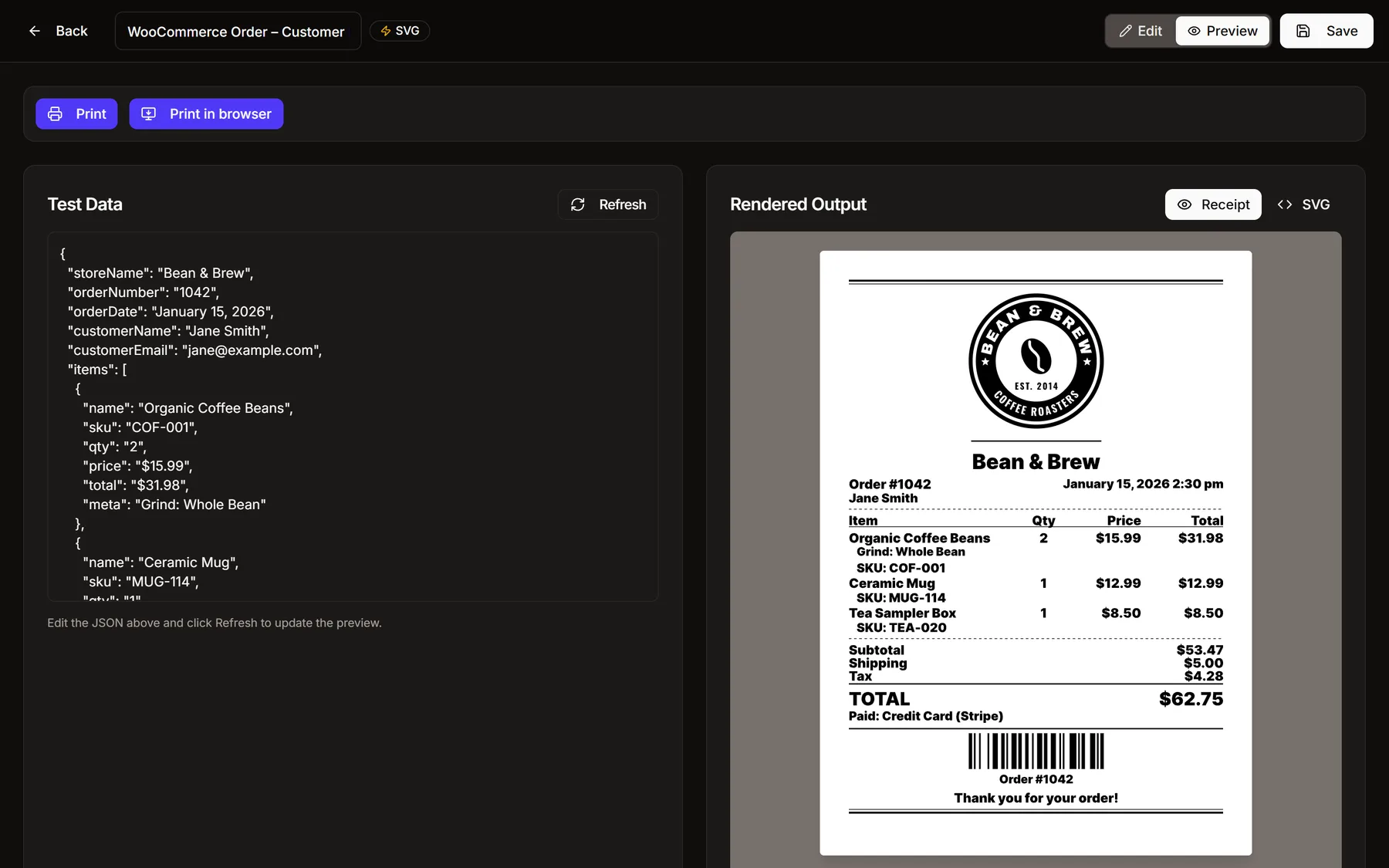Click the printer icon
The height and width of the screenshot is (868, 1389).
(x=56, y=114)
